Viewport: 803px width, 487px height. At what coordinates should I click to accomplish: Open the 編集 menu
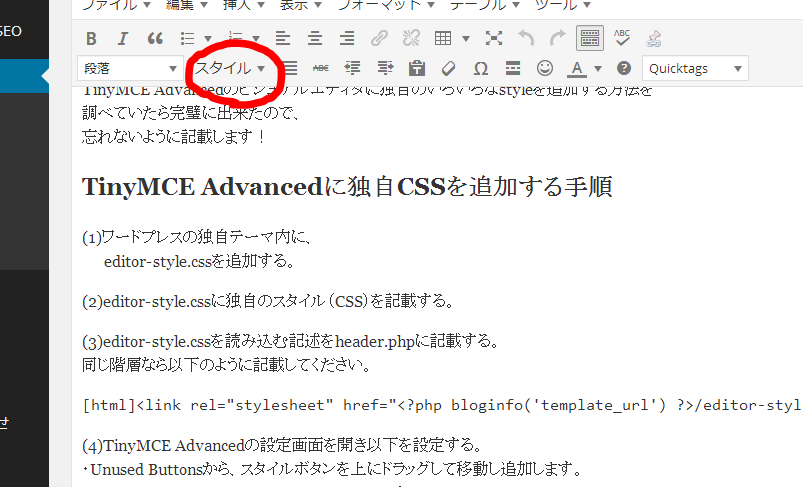(x=186, y=5)
